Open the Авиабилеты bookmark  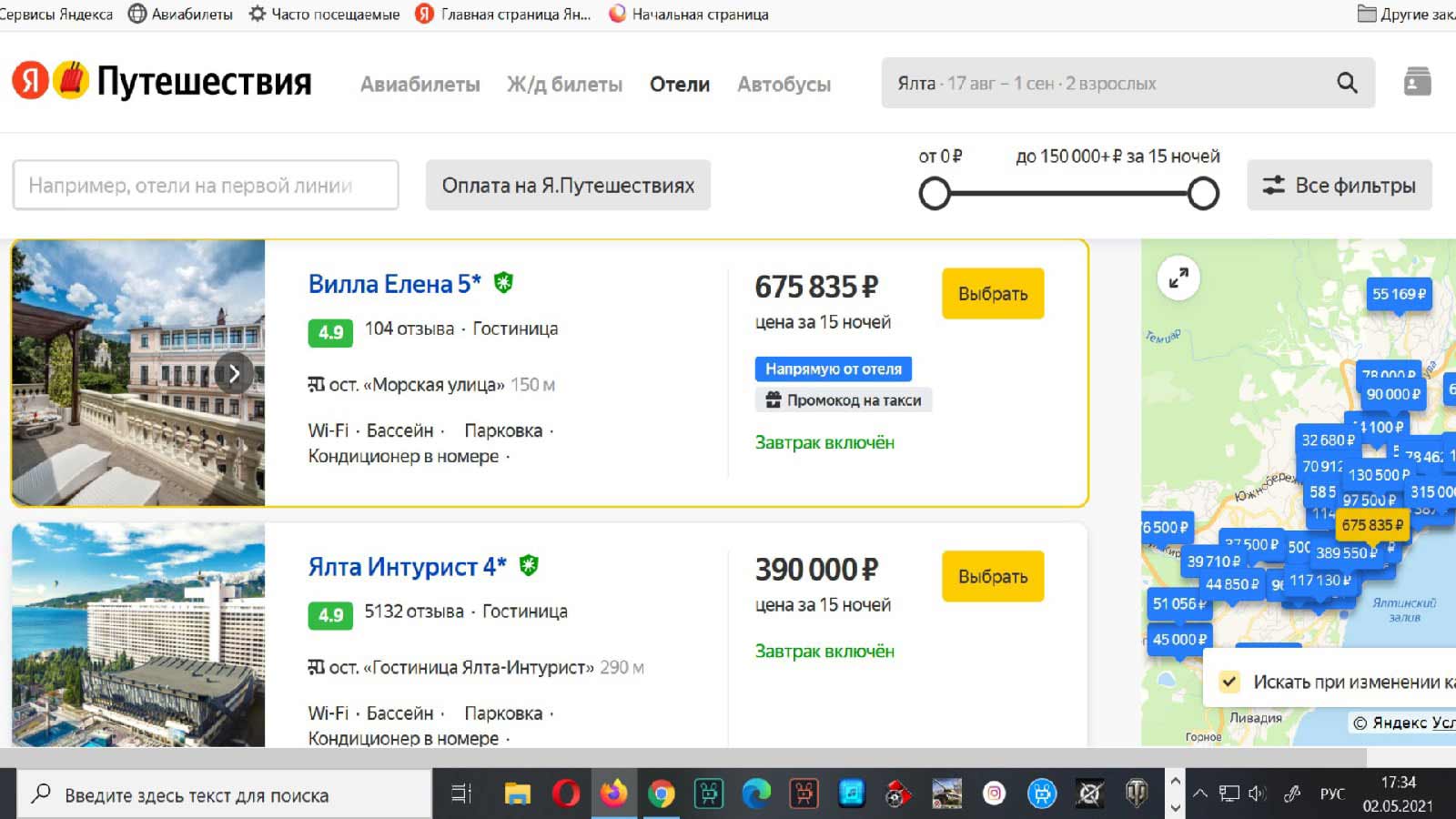(x=180, y=15)
